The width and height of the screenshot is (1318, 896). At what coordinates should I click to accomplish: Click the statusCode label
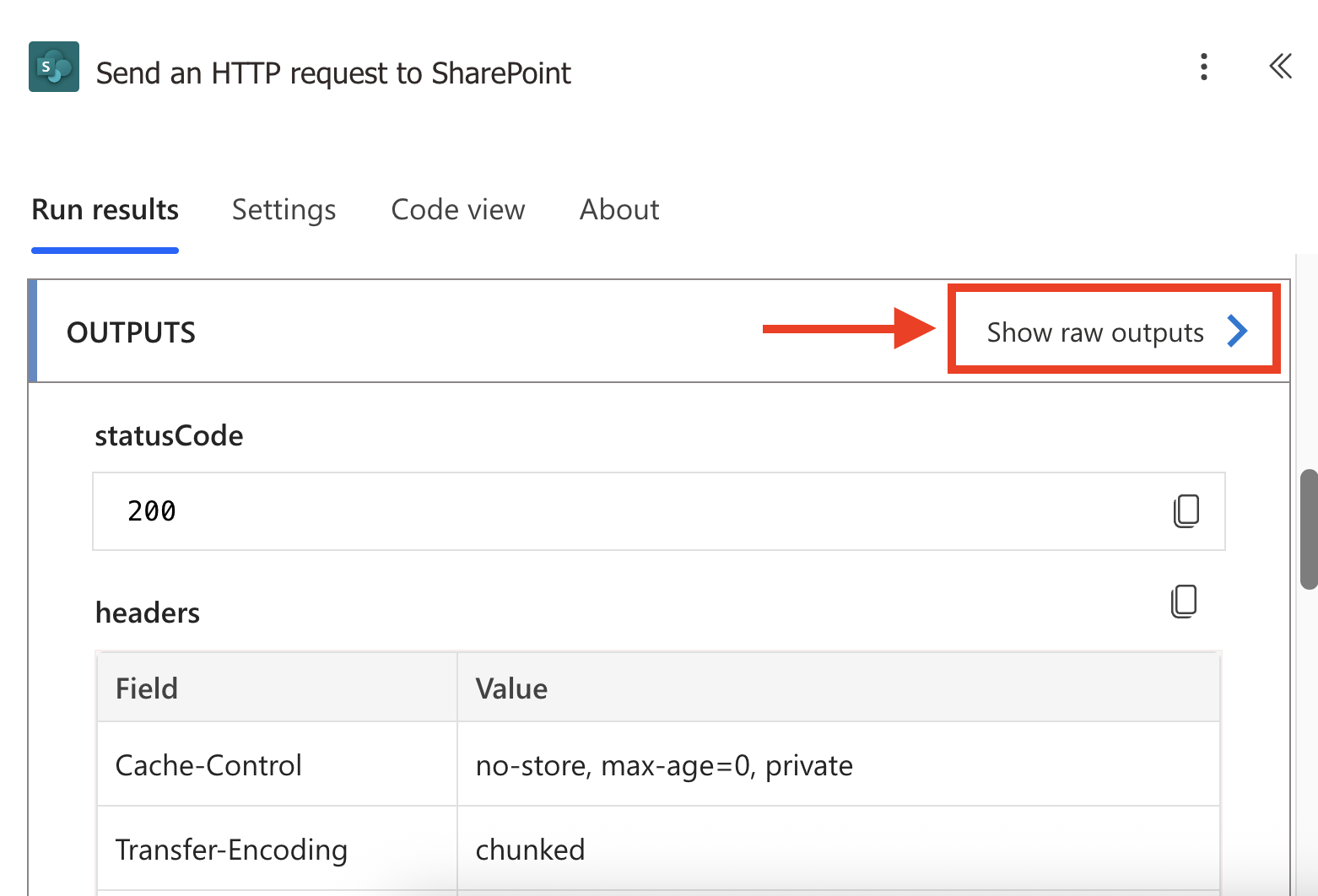[x=169, y=435]
